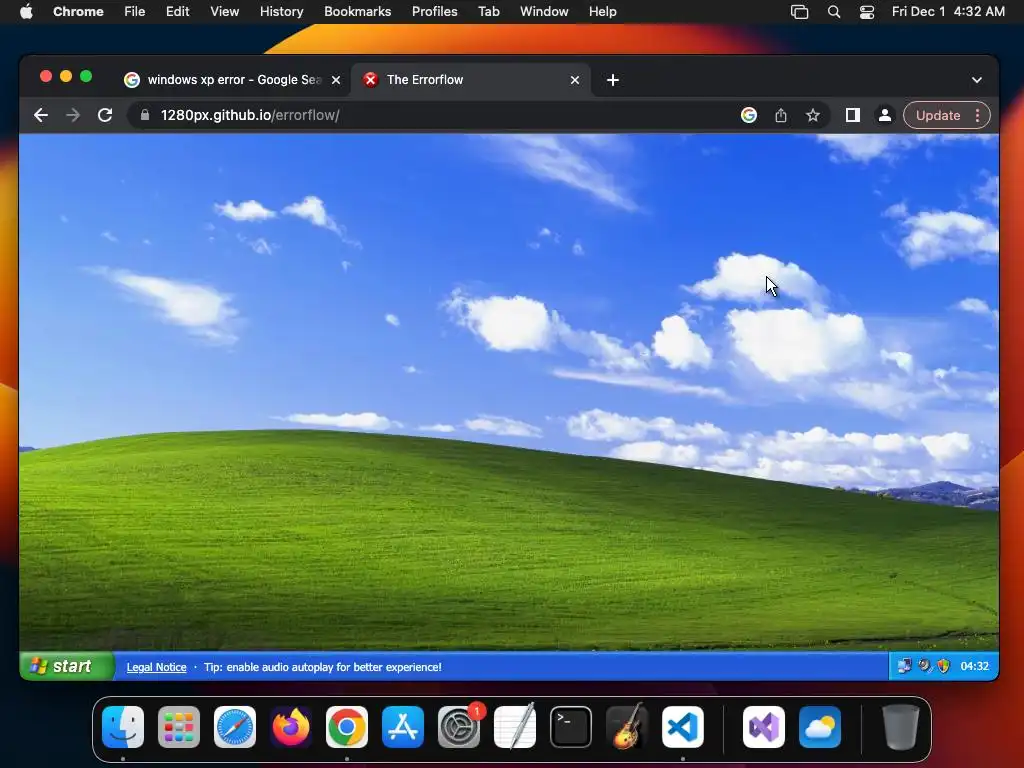Launch Terminal from the Dock

coord(571,727)
